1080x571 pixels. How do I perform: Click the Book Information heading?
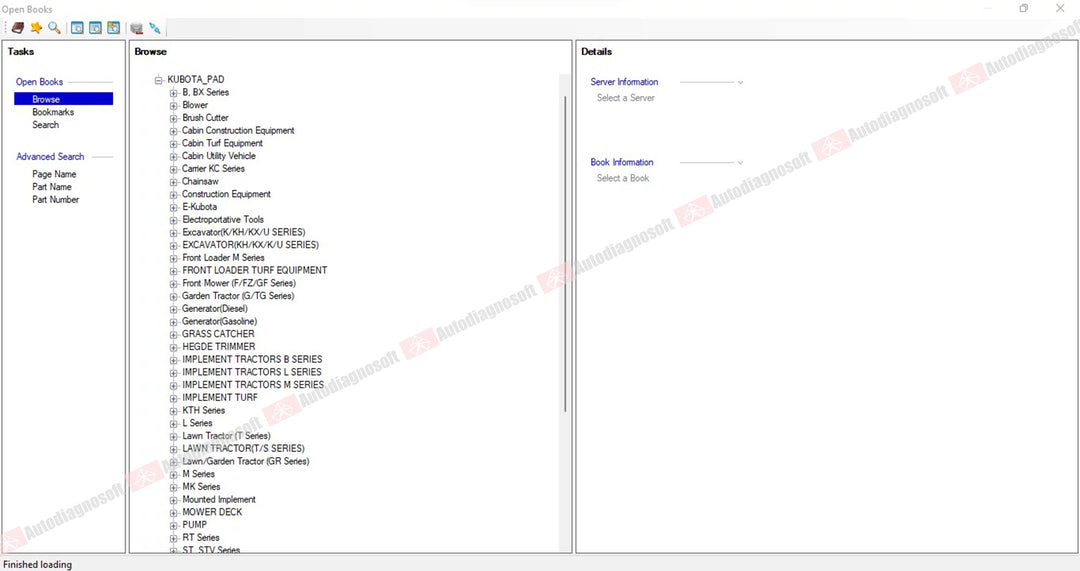(x=622, y=163)
